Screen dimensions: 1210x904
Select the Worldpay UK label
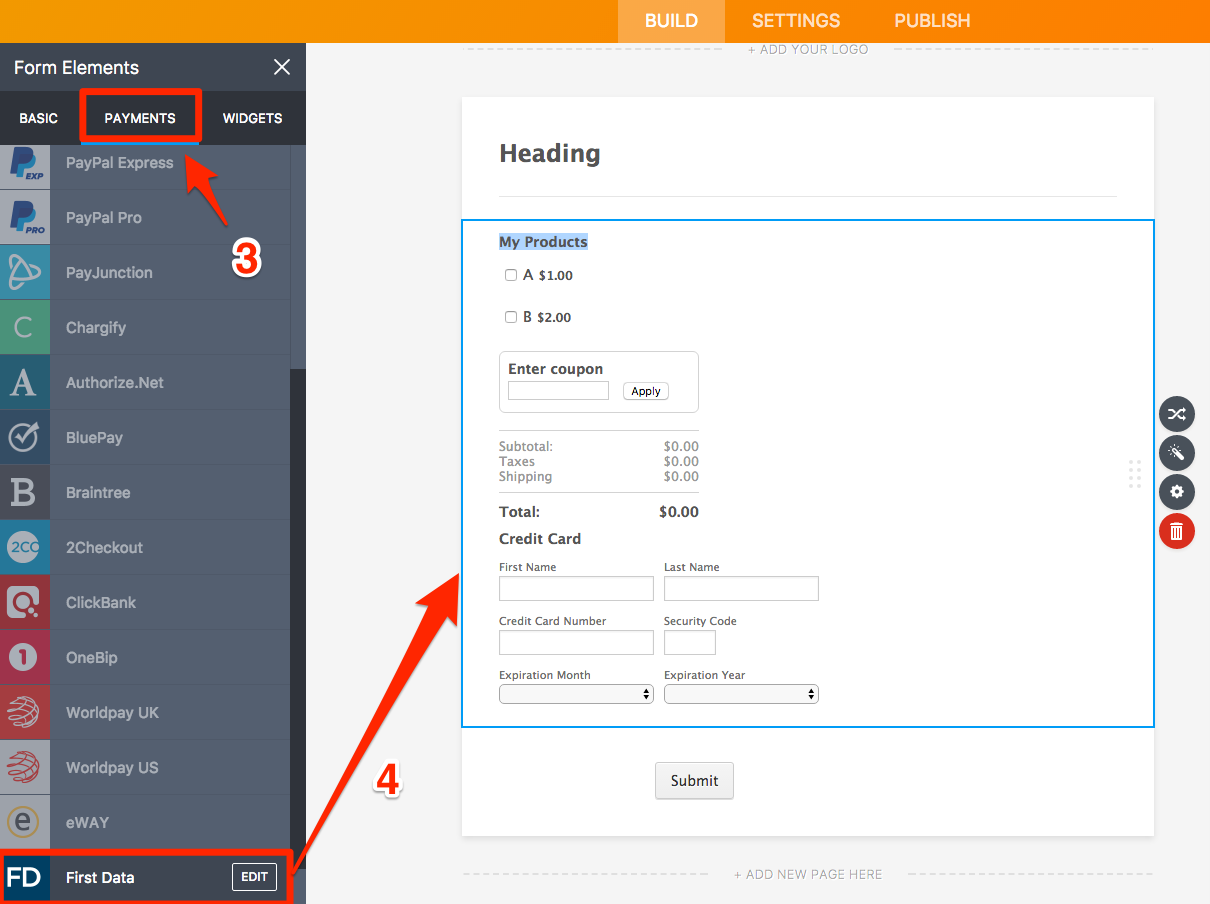112,712
